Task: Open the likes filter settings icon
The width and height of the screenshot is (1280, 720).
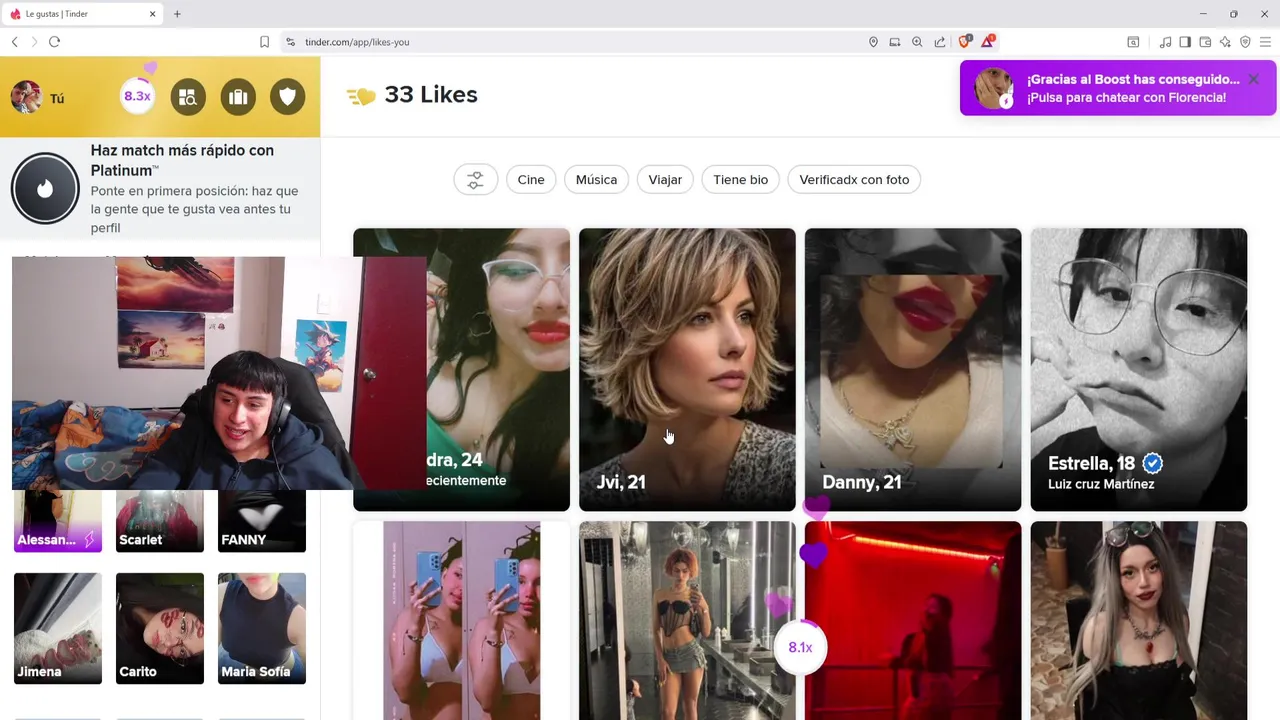Action: point(475,180)
